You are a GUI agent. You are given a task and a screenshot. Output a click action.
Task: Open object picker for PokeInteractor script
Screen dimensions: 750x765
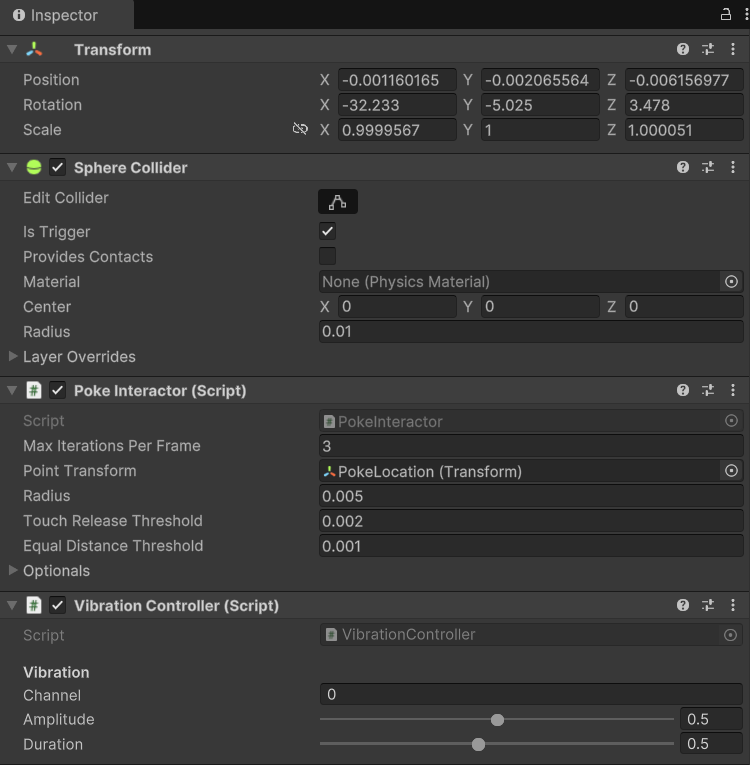tap(731, 421)
